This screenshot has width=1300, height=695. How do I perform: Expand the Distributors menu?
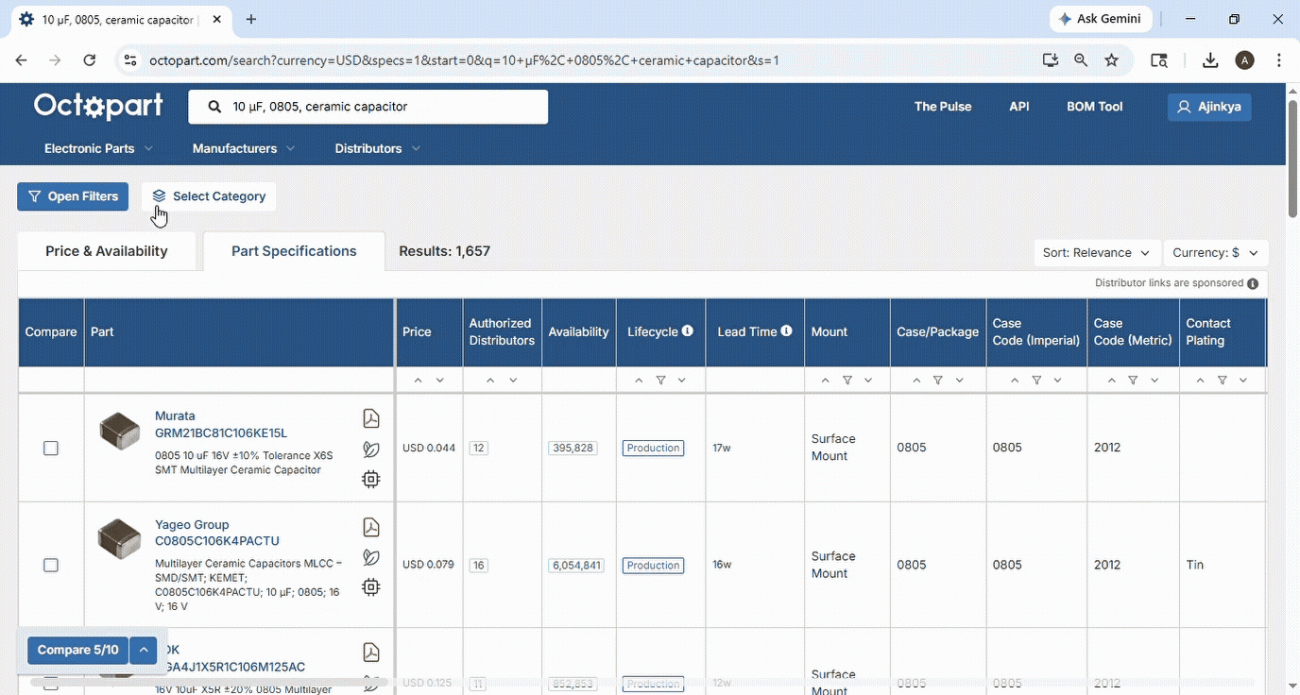(x=377, y=149)
